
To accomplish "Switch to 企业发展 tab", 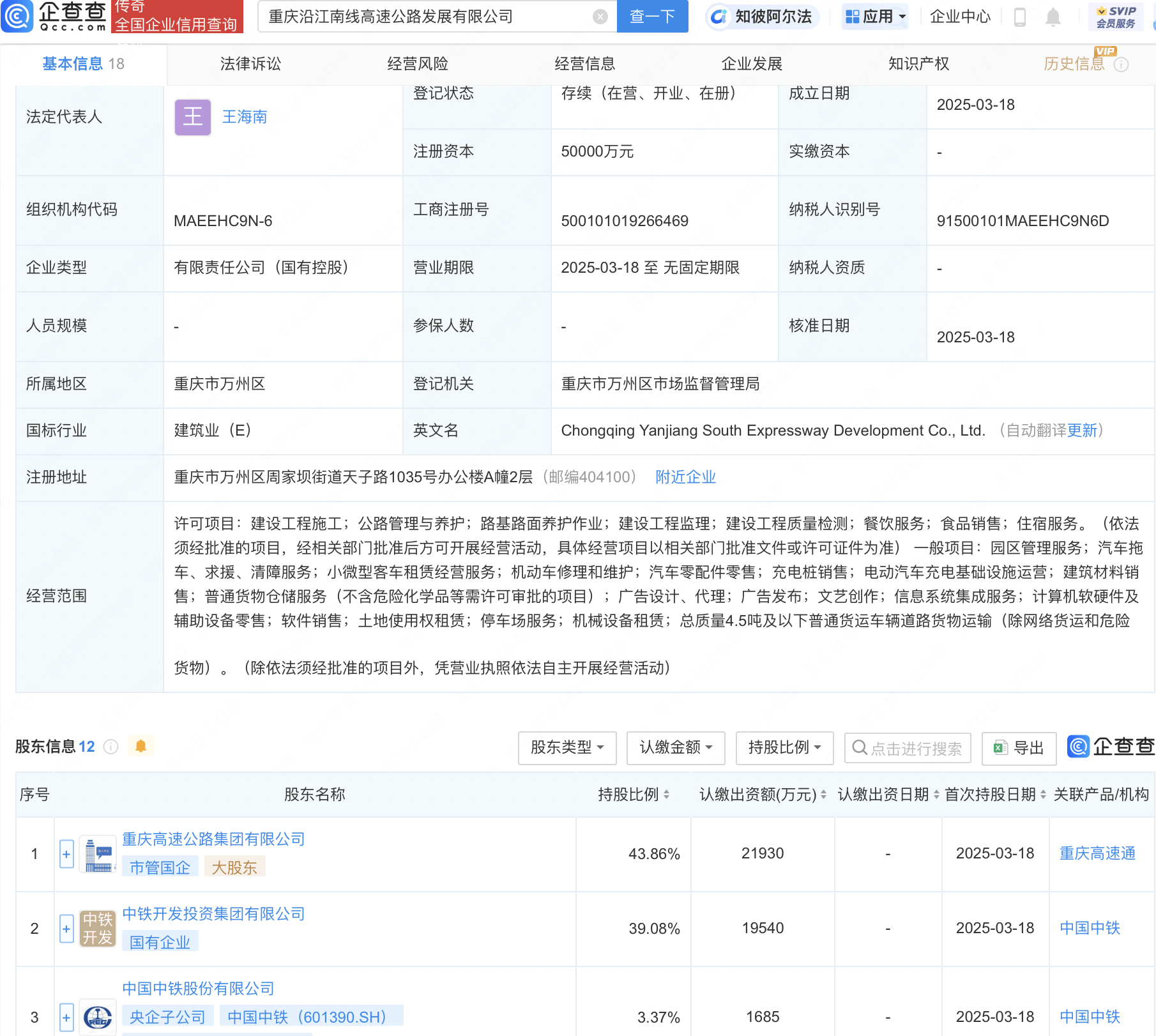I will (x=752, y=64).
